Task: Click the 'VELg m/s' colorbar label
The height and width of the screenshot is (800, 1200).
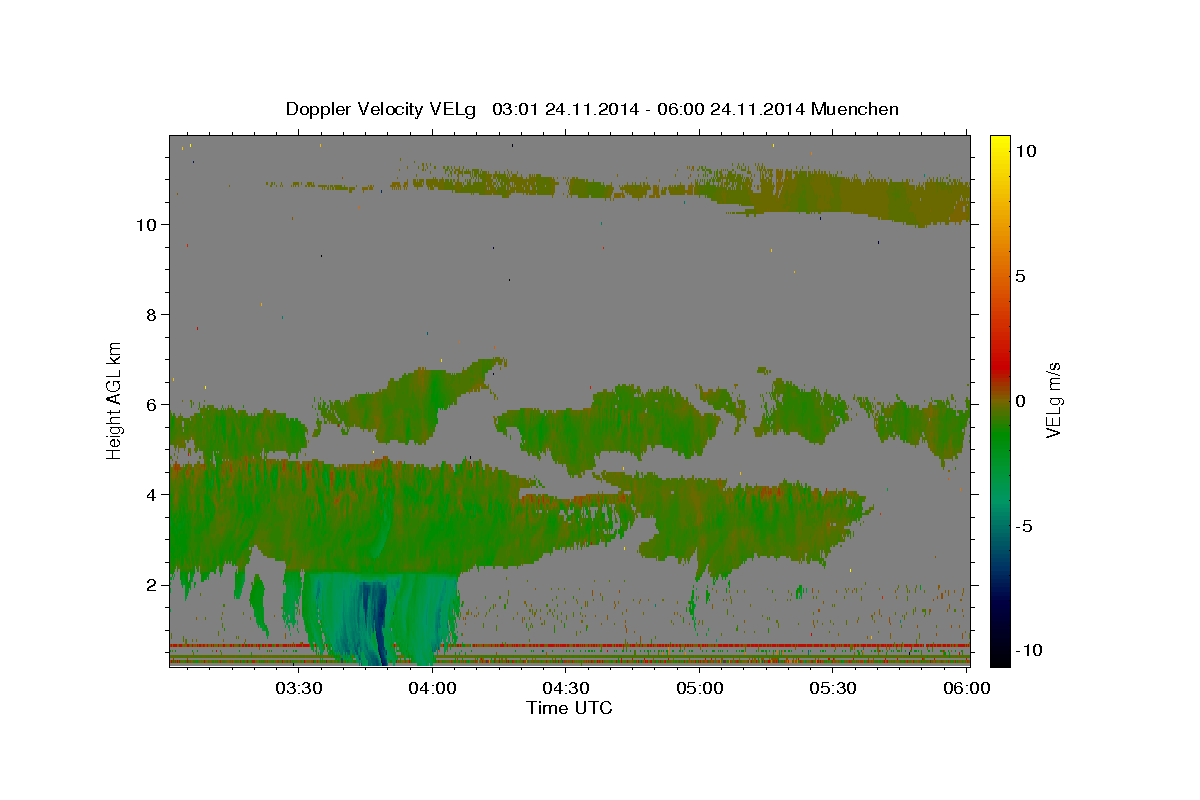Action: pyautogui.click(x=1053, y=400)
